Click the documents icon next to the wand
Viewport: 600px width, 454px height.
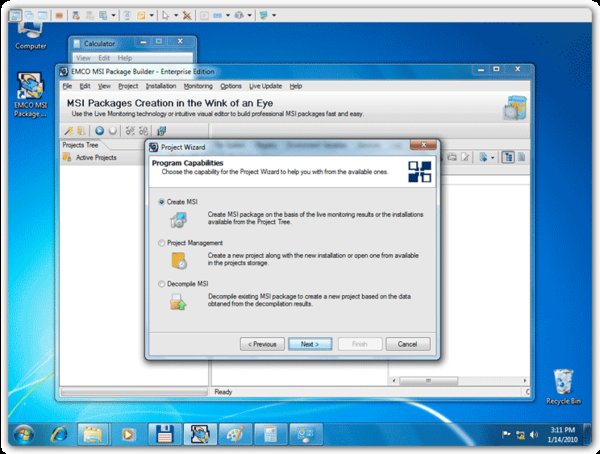coord(81,131)
